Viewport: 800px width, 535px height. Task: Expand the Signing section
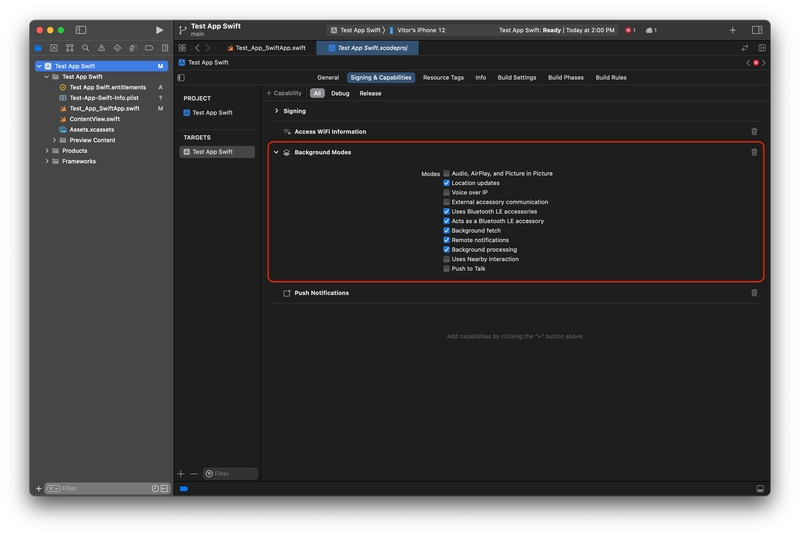point(277,111)
